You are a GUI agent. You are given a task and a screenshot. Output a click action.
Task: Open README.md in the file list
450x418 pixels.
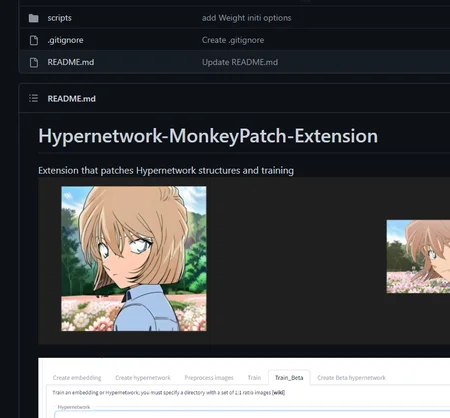coord(71,62)
